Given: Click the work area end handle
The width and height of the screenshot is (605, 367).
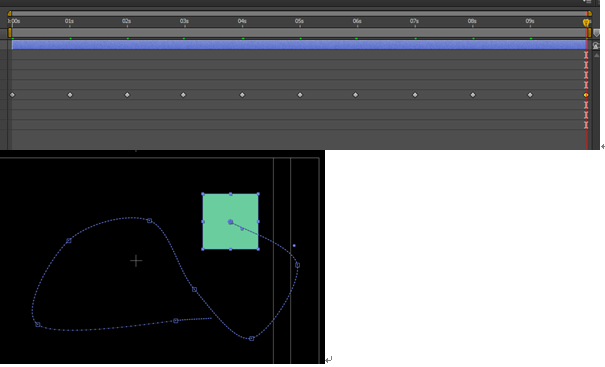Looking at the screenshot, I should tap(590, 32).
